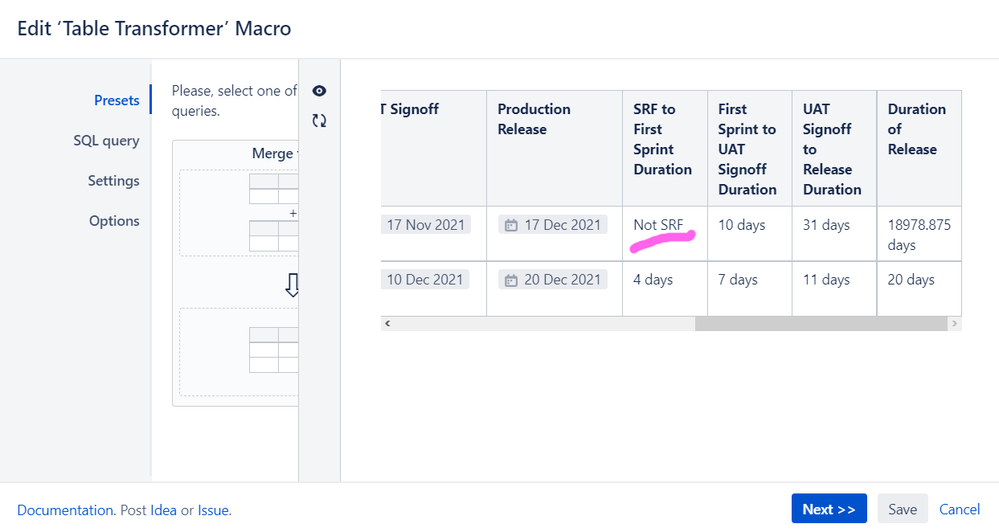999x532 pixels.
Task: Toggle the preview eye icon
Action: pos(319,91)
